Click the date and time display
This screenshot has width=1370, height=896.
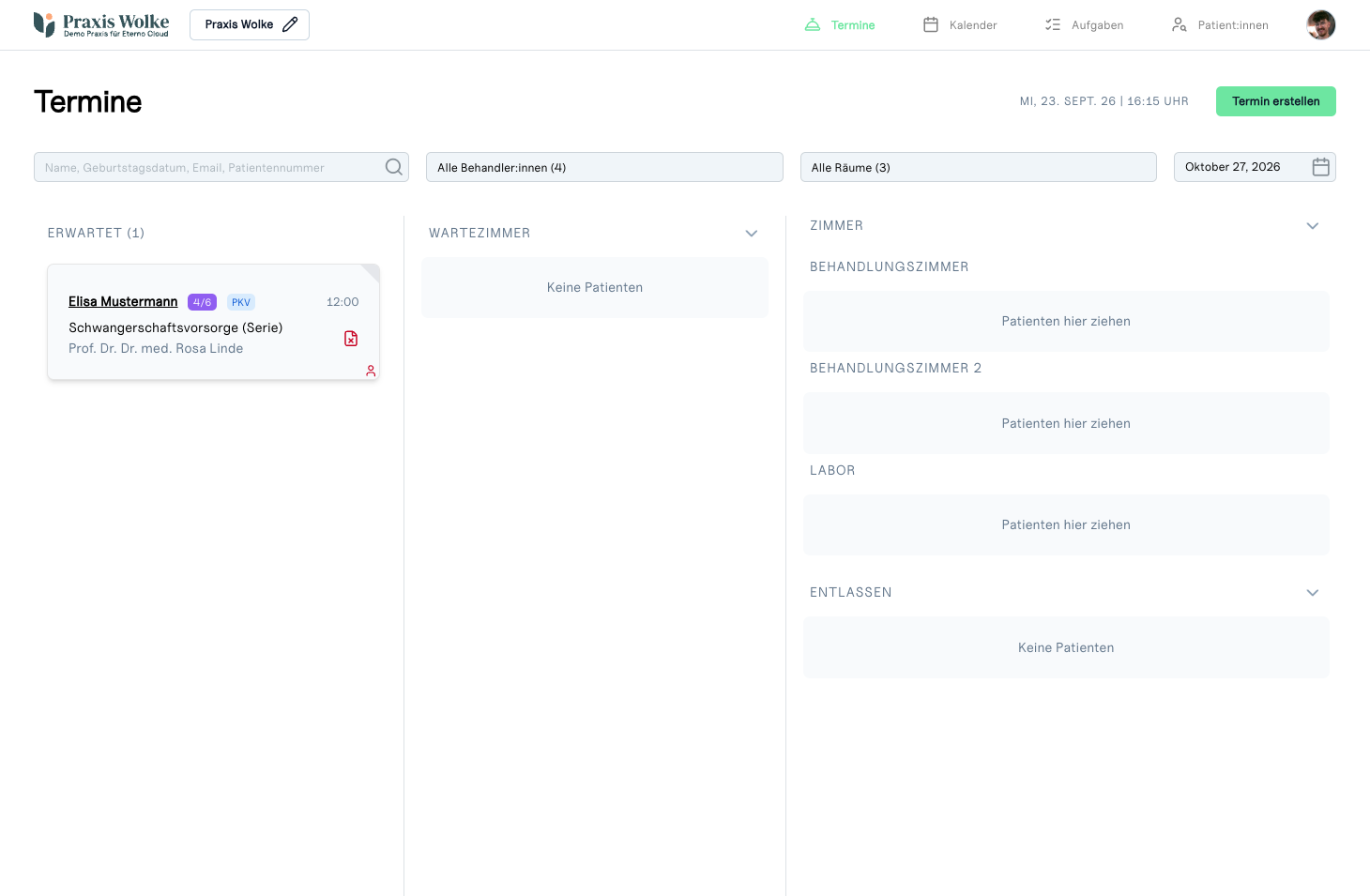(x=1104, y=101)
